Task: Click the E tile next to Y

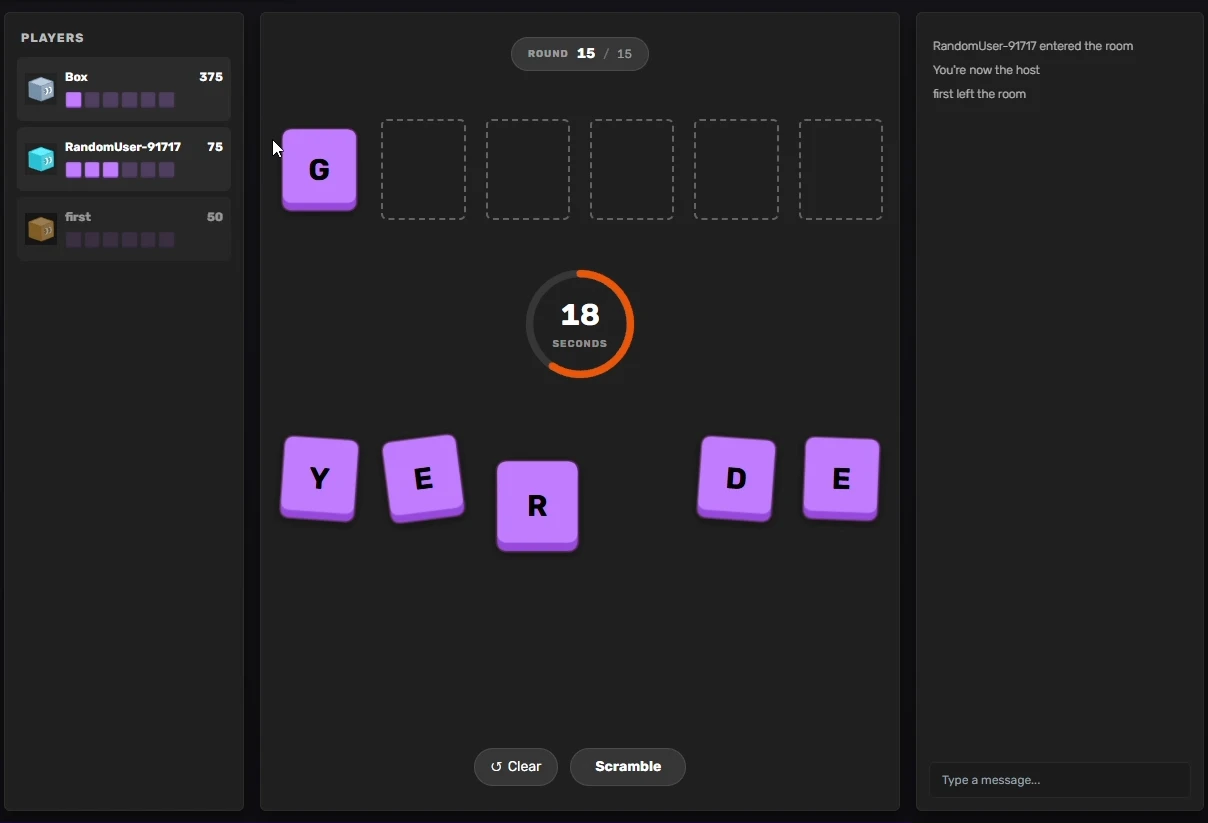Action: [423, 478]
